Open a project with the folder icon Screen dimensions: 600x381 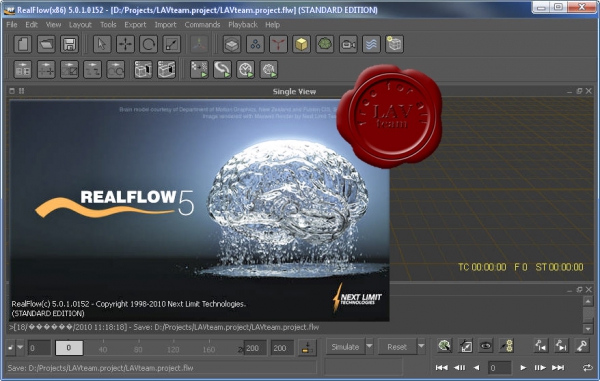coord(46,44)
